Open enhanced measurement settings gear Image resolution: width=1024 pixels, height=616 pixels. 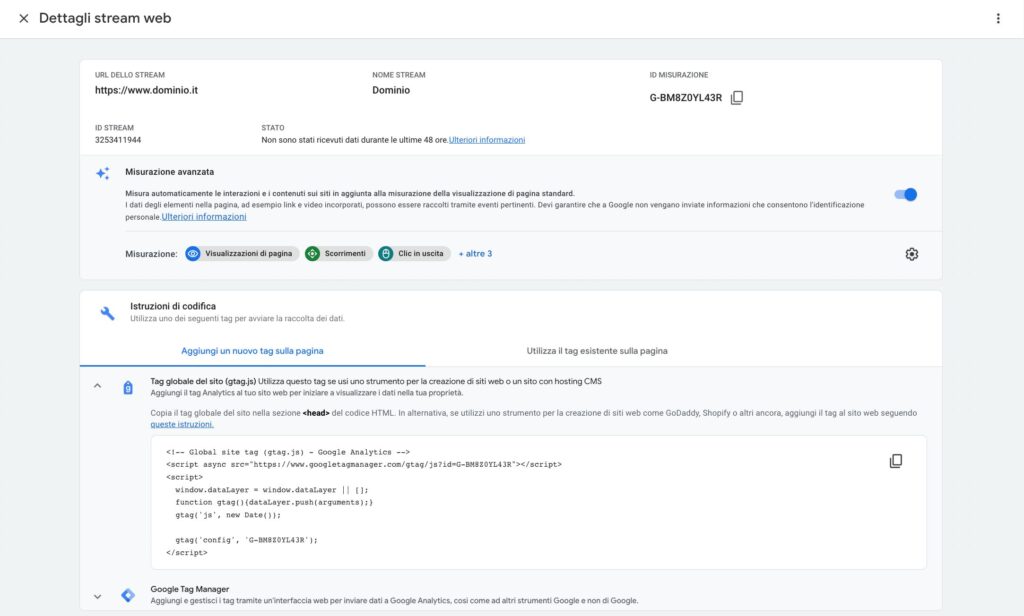[912, 254]
